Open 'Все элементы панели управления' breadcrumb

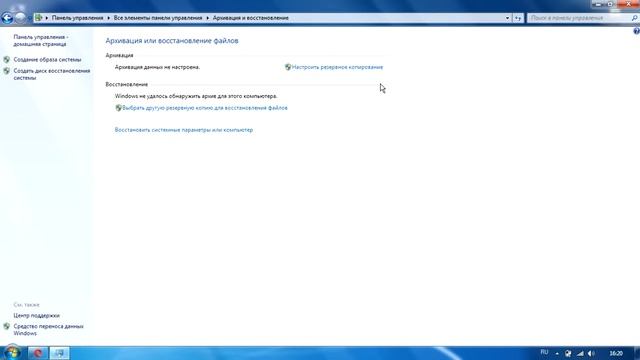(158, 18)
